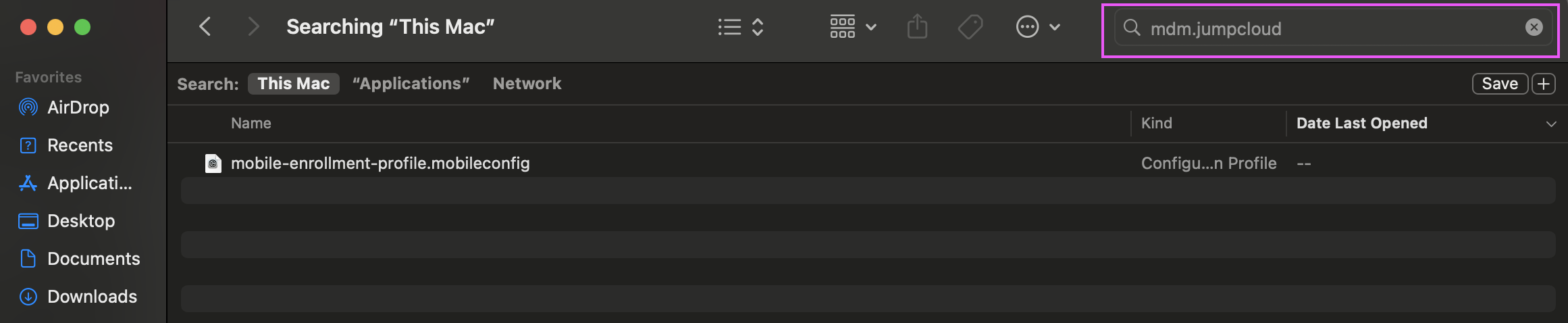Open the More actions ellipsis menu
This screenshot has width=1568, height=323.
pyautogui.click(x=1038, y=27)
